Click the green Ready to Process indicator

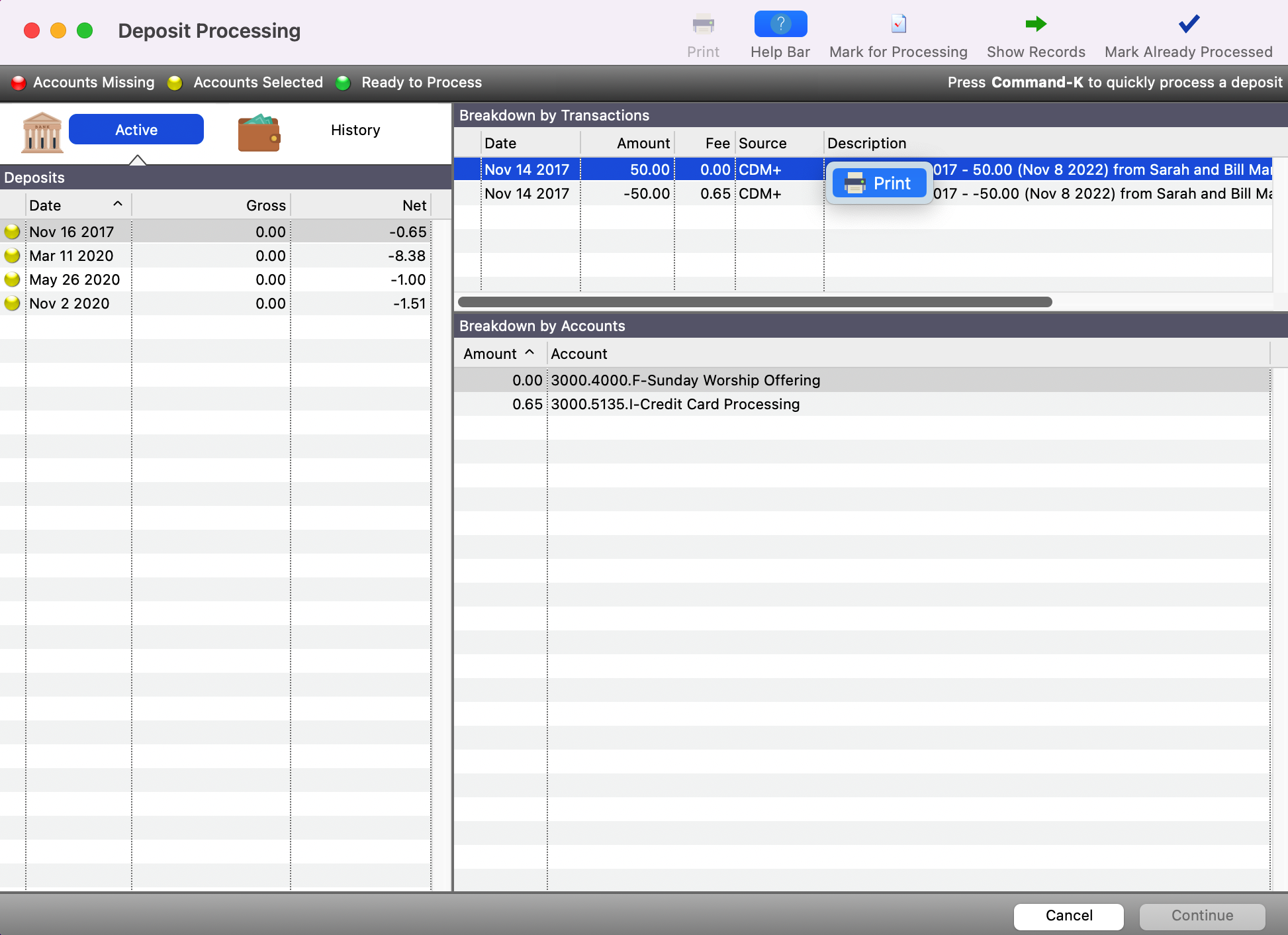click(x=344, y=82)
